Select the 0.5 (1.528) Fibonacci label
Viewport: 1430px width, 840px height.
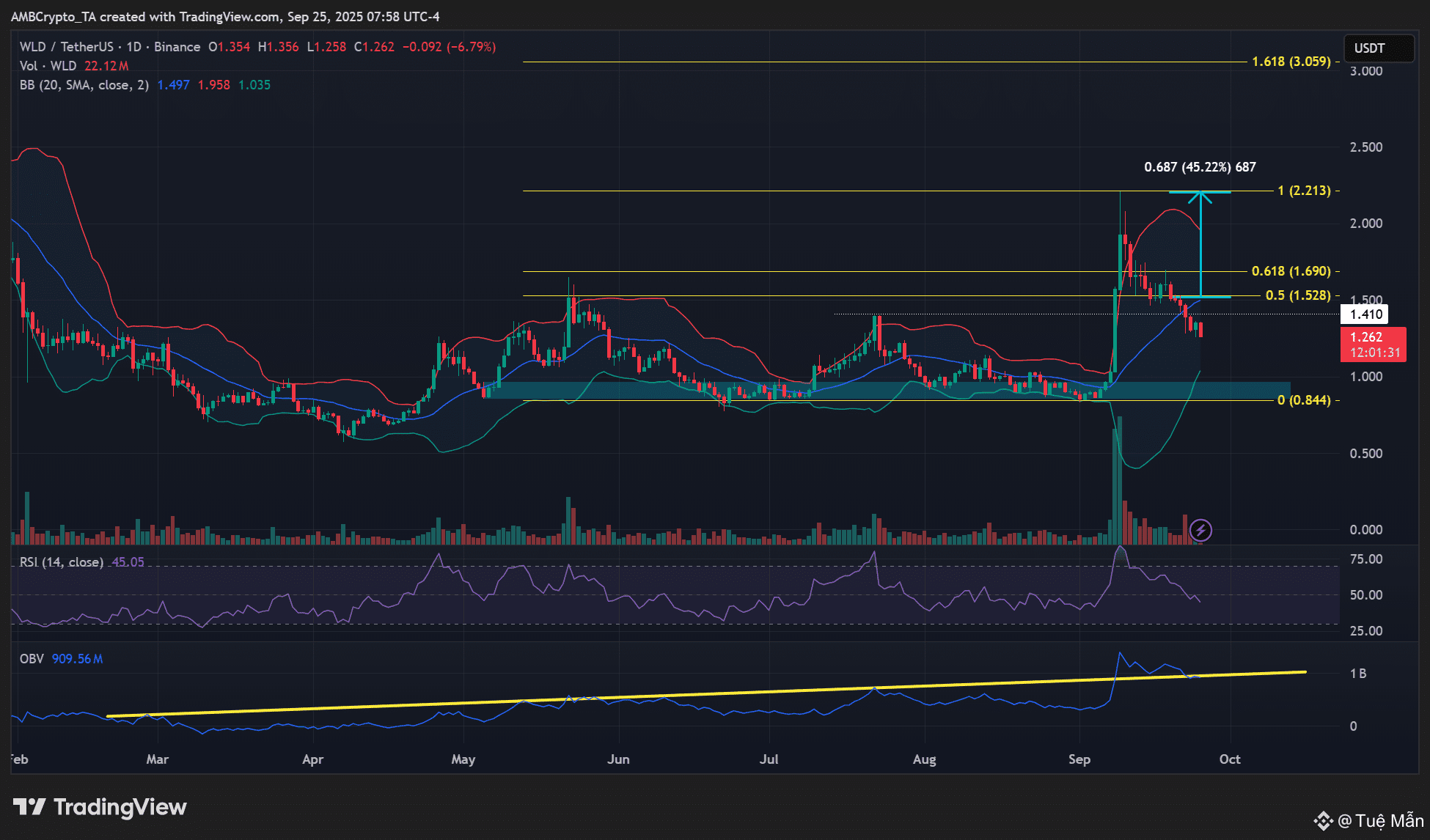[1298, 295]
